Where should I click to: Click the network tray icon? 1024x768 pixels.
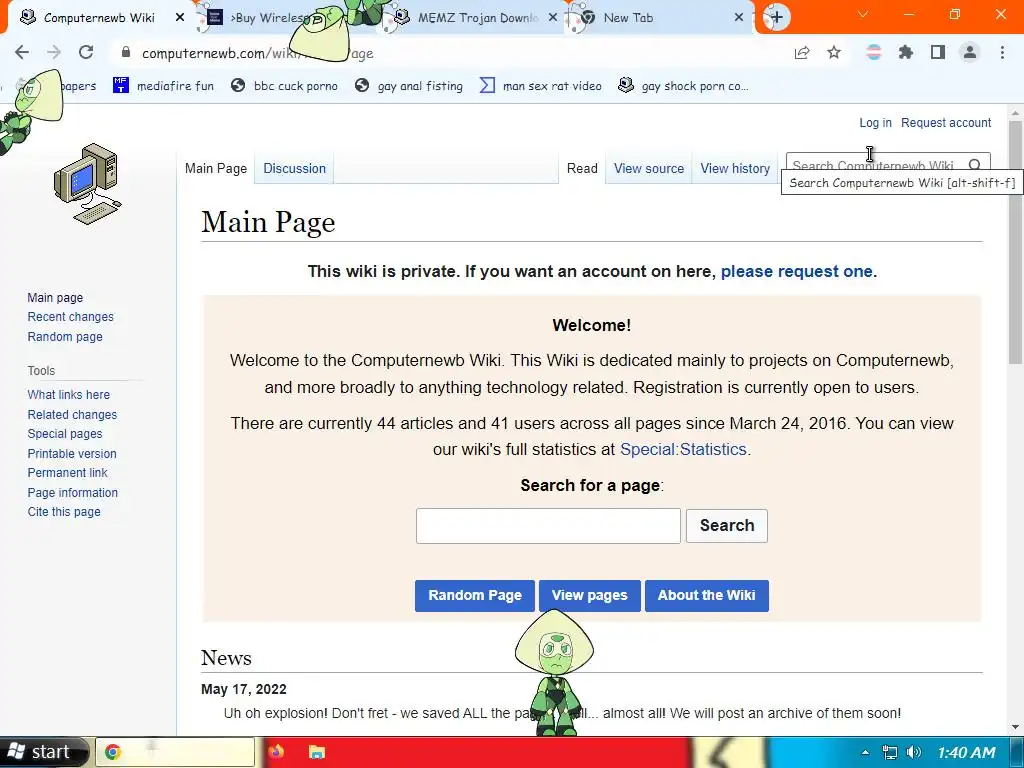tap(889, 752)
